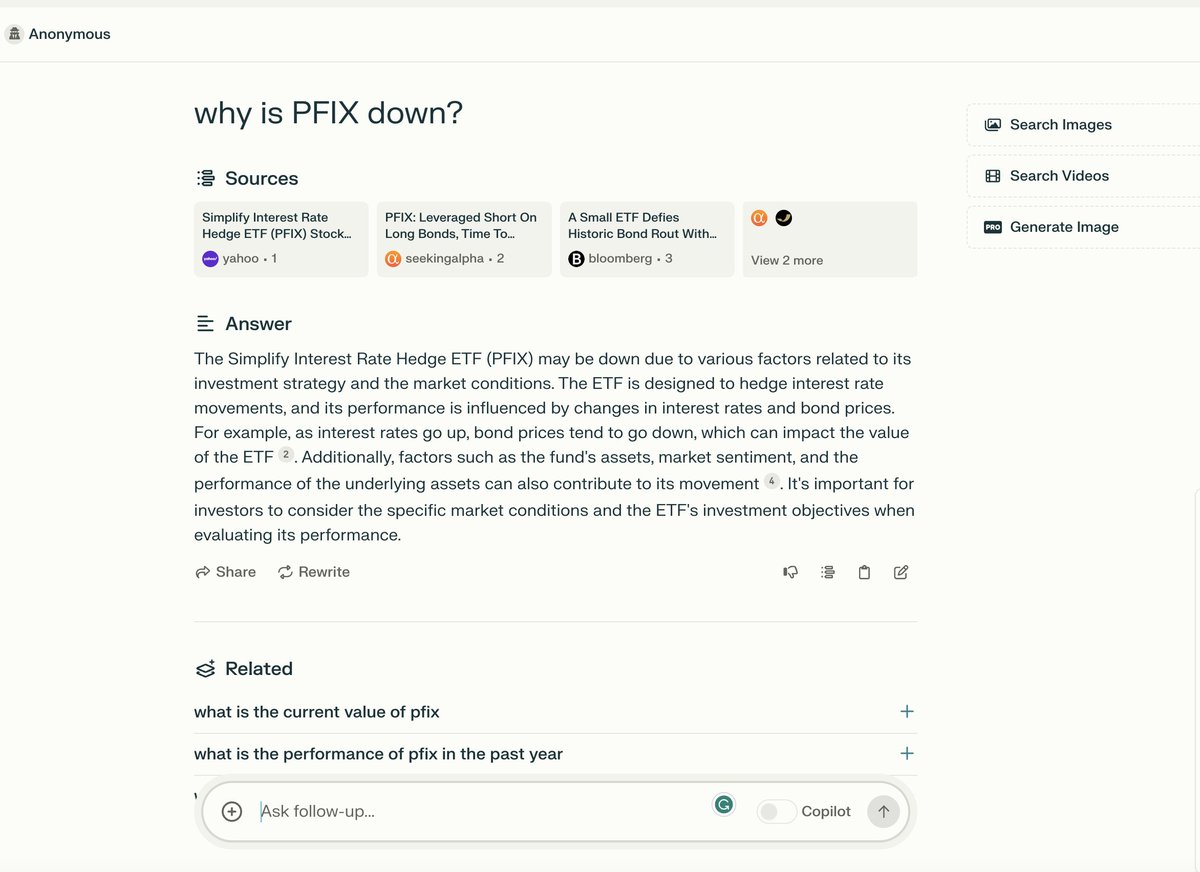Copy answer with clipboard icon

864,572
